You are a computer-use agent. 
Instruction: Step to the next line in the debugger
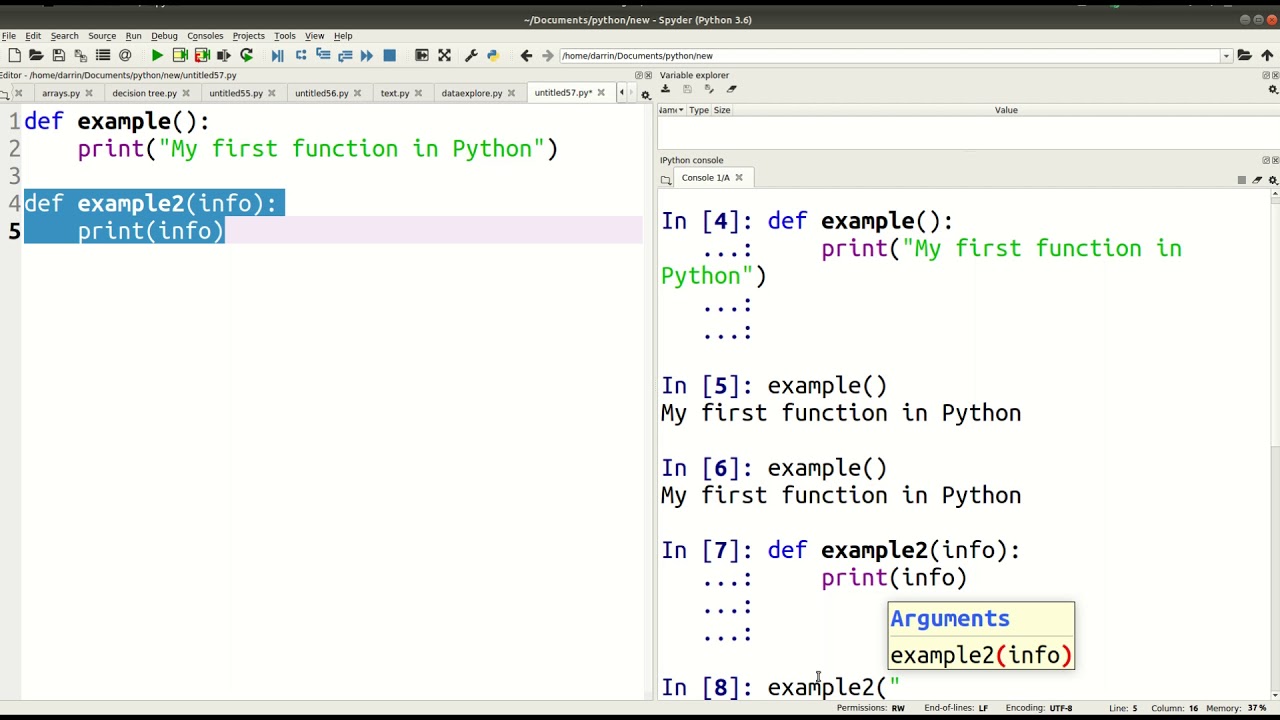[x=300, y=56]
